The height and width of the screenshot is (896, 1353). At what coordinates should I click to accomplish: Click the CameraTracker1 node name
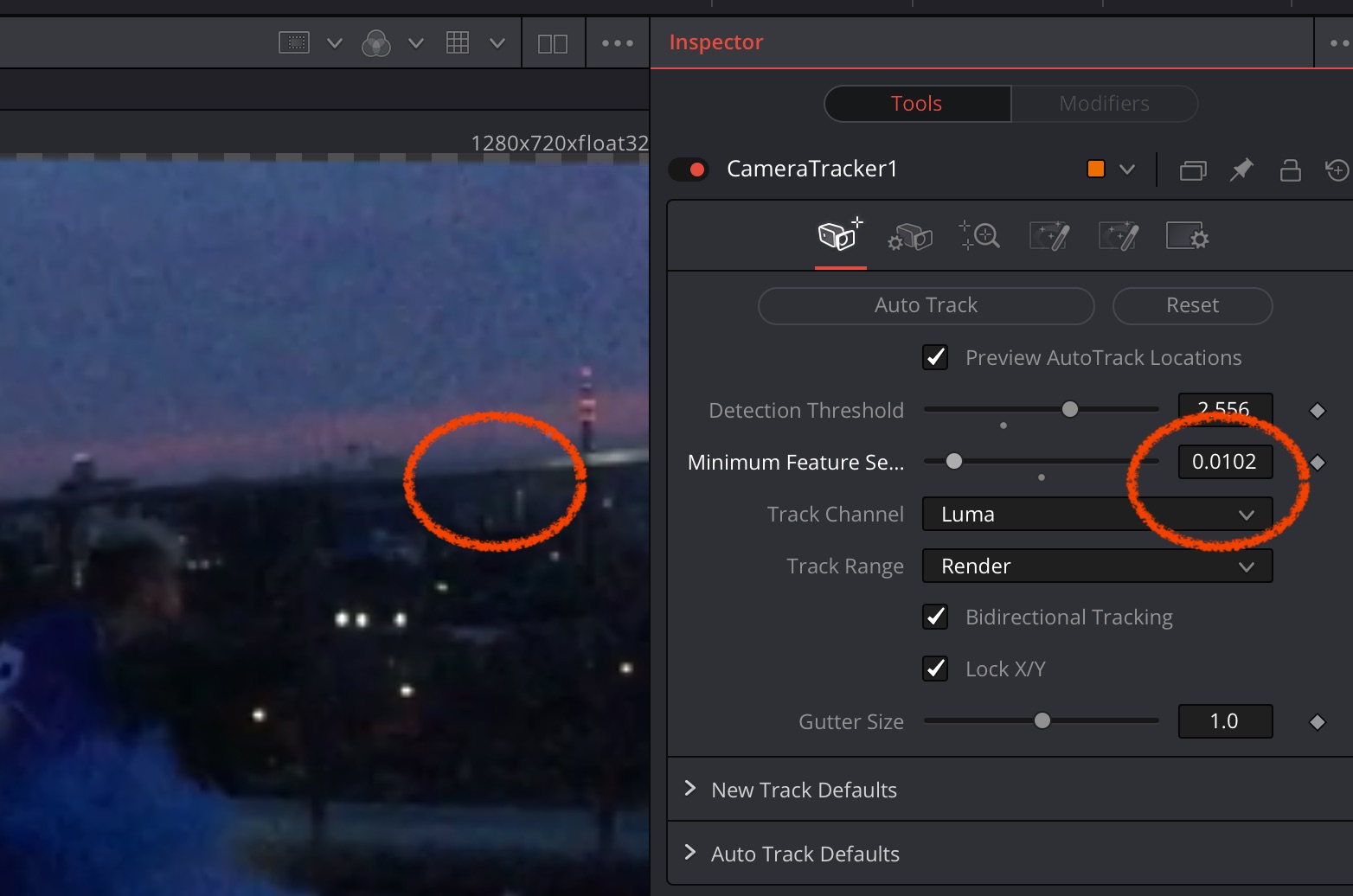point(811,169)
